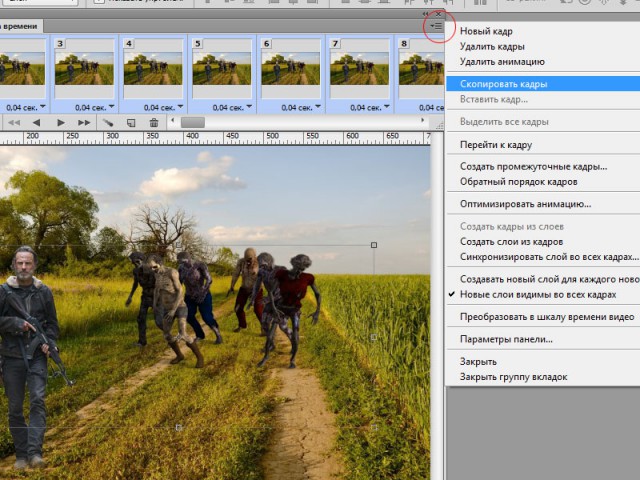
Task: Activate the 'времени' timeline panel tab
Action: coord(20,26)
